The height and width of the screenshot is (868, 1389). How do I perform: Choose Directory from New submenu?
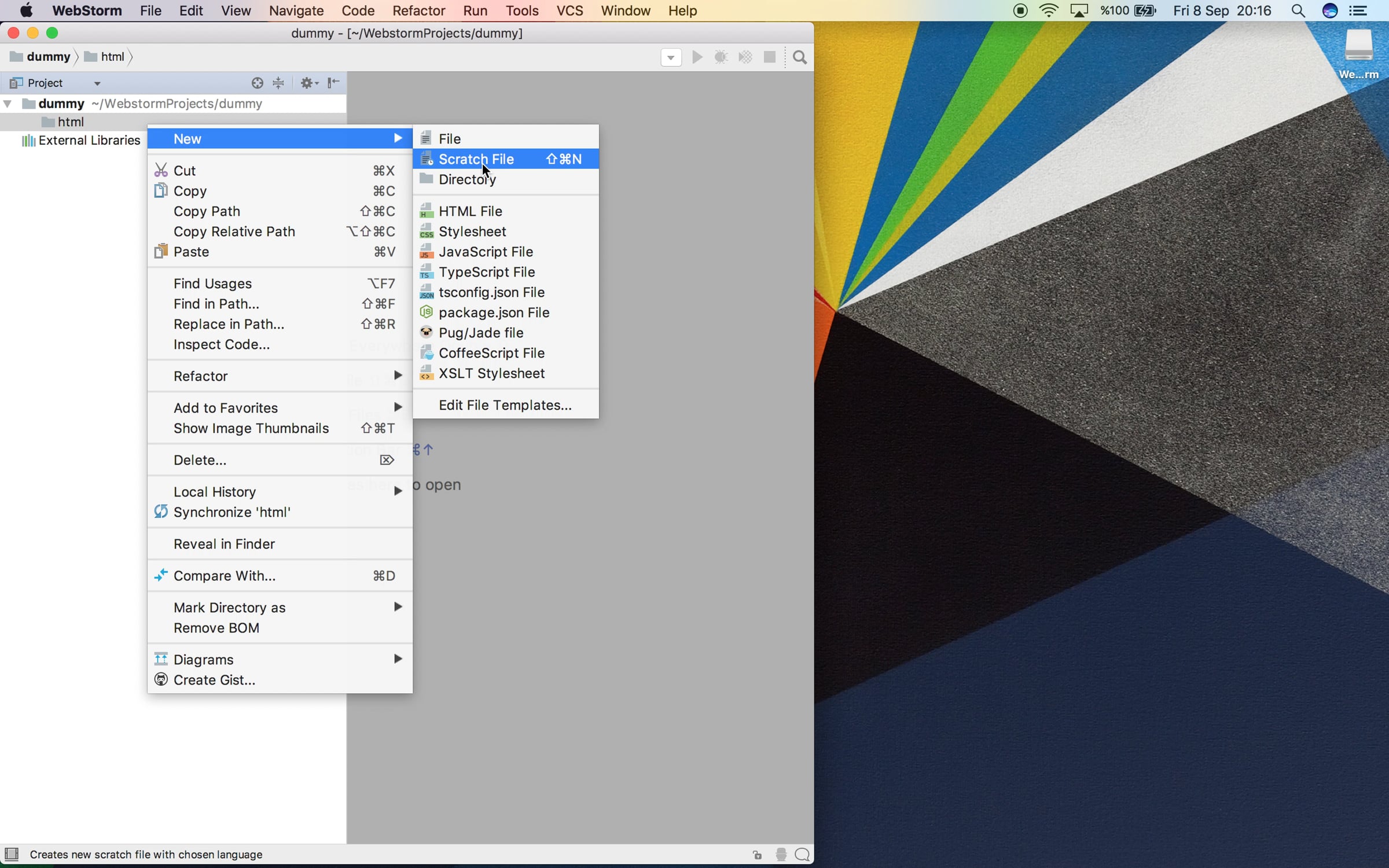(506, 179)
